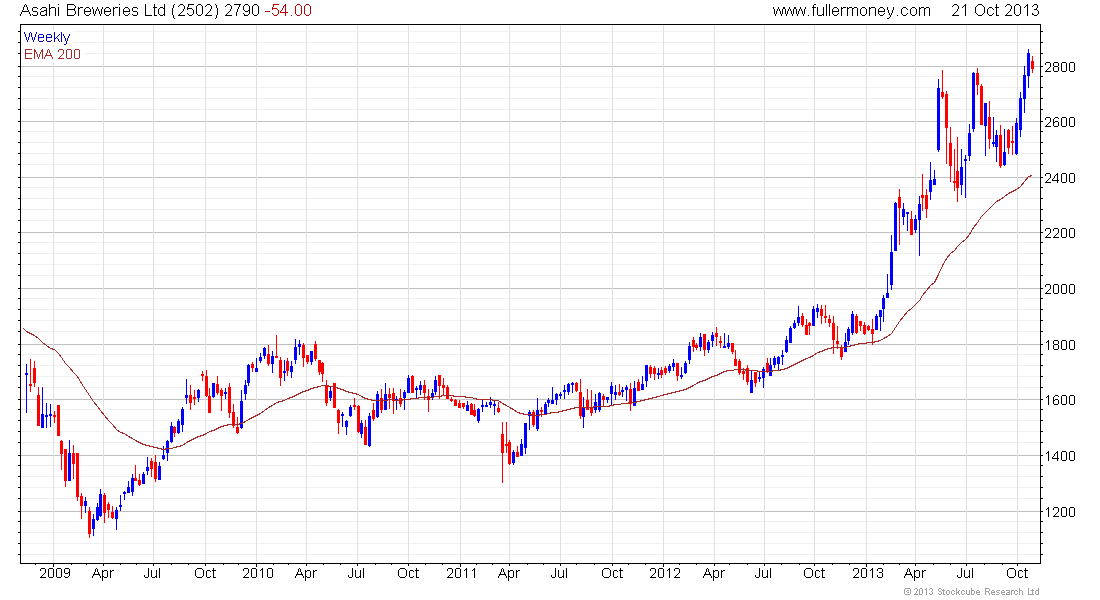Click the Stockcube Research Ltd copyright text
The width and height of the screenshot is (1100, 600).
click(x=972, y=592)
